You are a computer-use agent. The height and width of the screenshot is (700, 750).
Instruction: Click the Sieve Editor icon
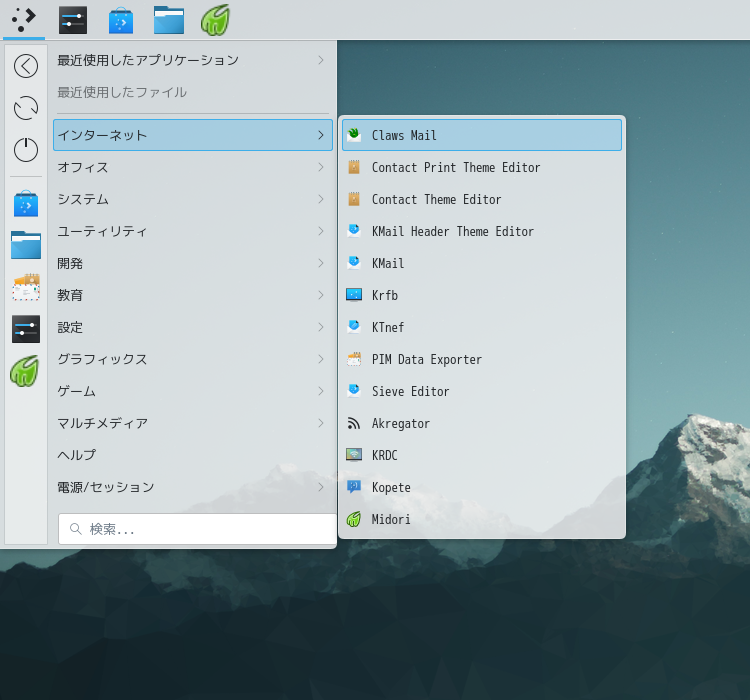(354, 391)
